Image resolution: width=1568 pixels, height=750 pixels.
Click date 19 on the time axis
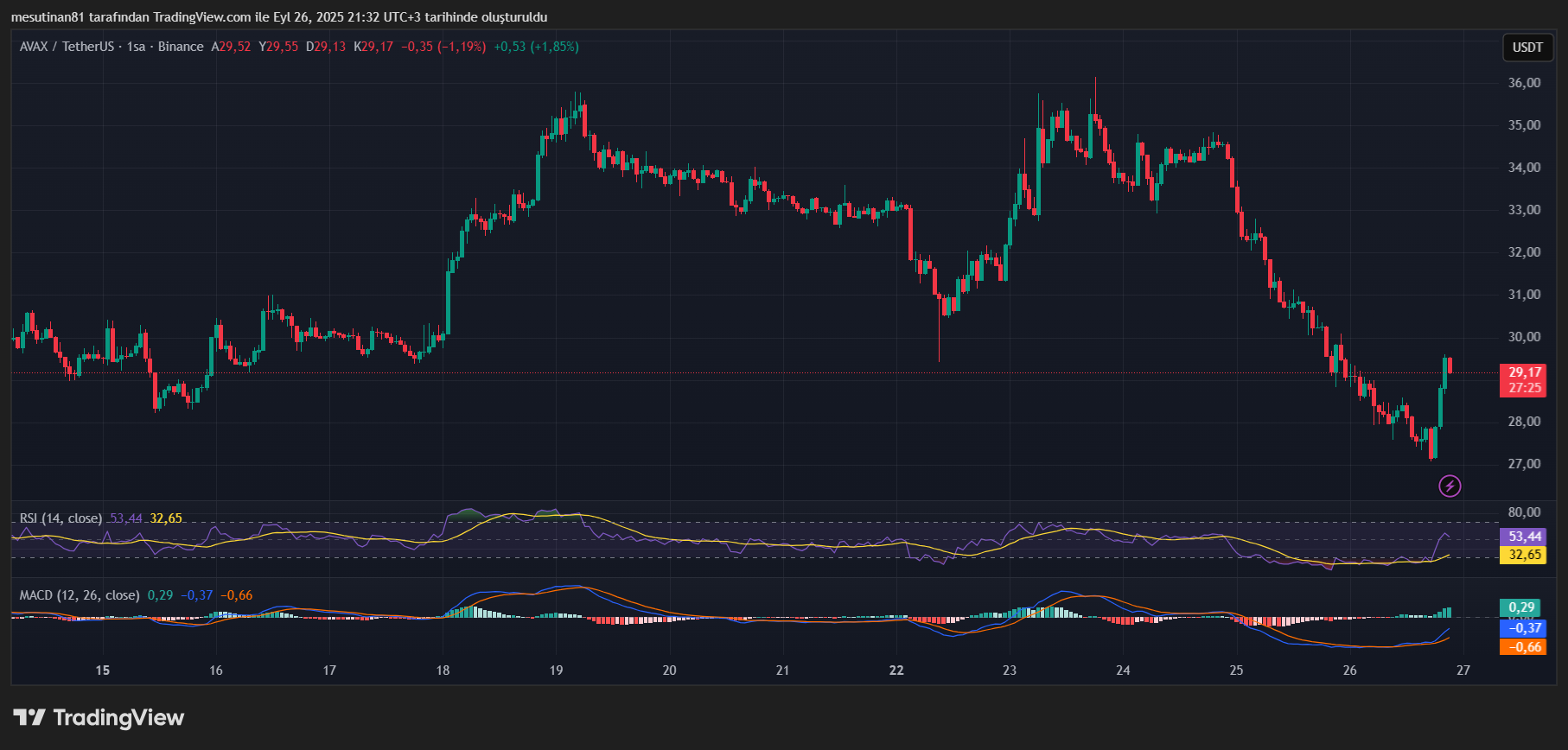(556, 671)
